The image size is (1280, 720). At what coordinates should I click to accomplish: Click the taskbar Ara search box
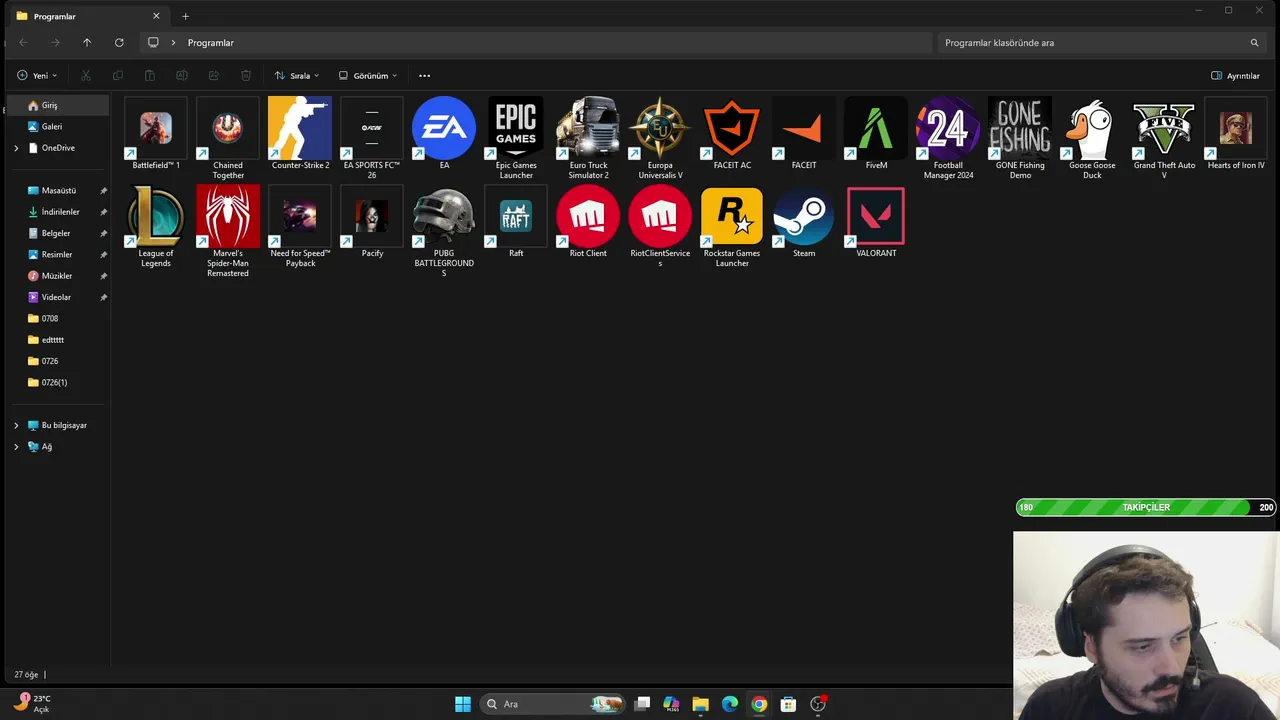[x=552, y=704]
